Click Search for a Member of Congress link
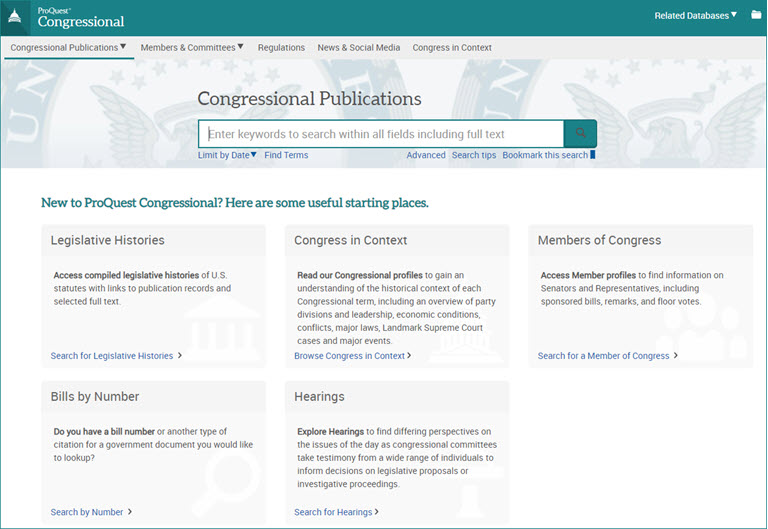Viewport: 768px width, 529px height. (603, 356)
